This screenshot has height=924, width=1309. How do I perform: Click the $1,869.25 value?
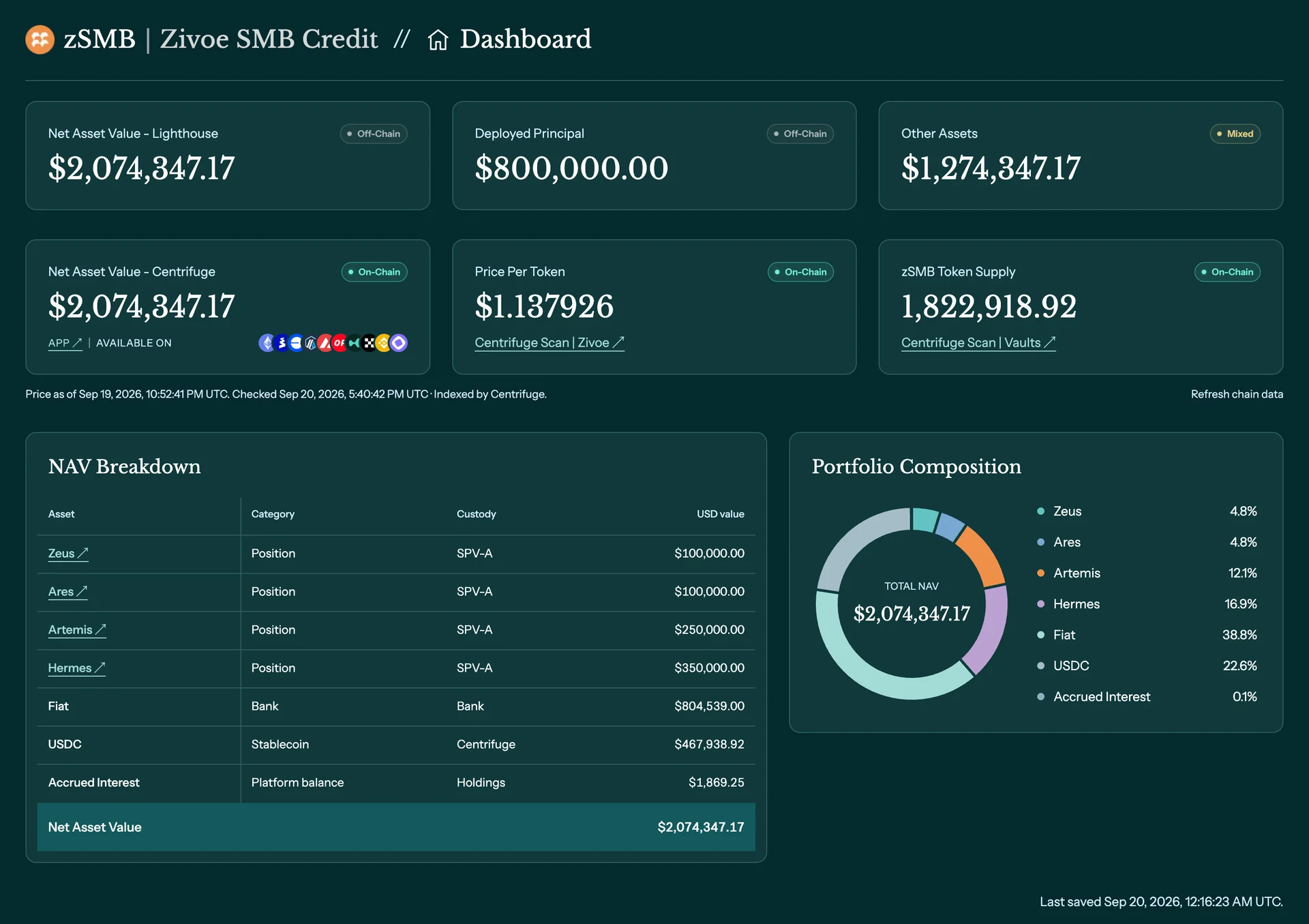(716, 783)
